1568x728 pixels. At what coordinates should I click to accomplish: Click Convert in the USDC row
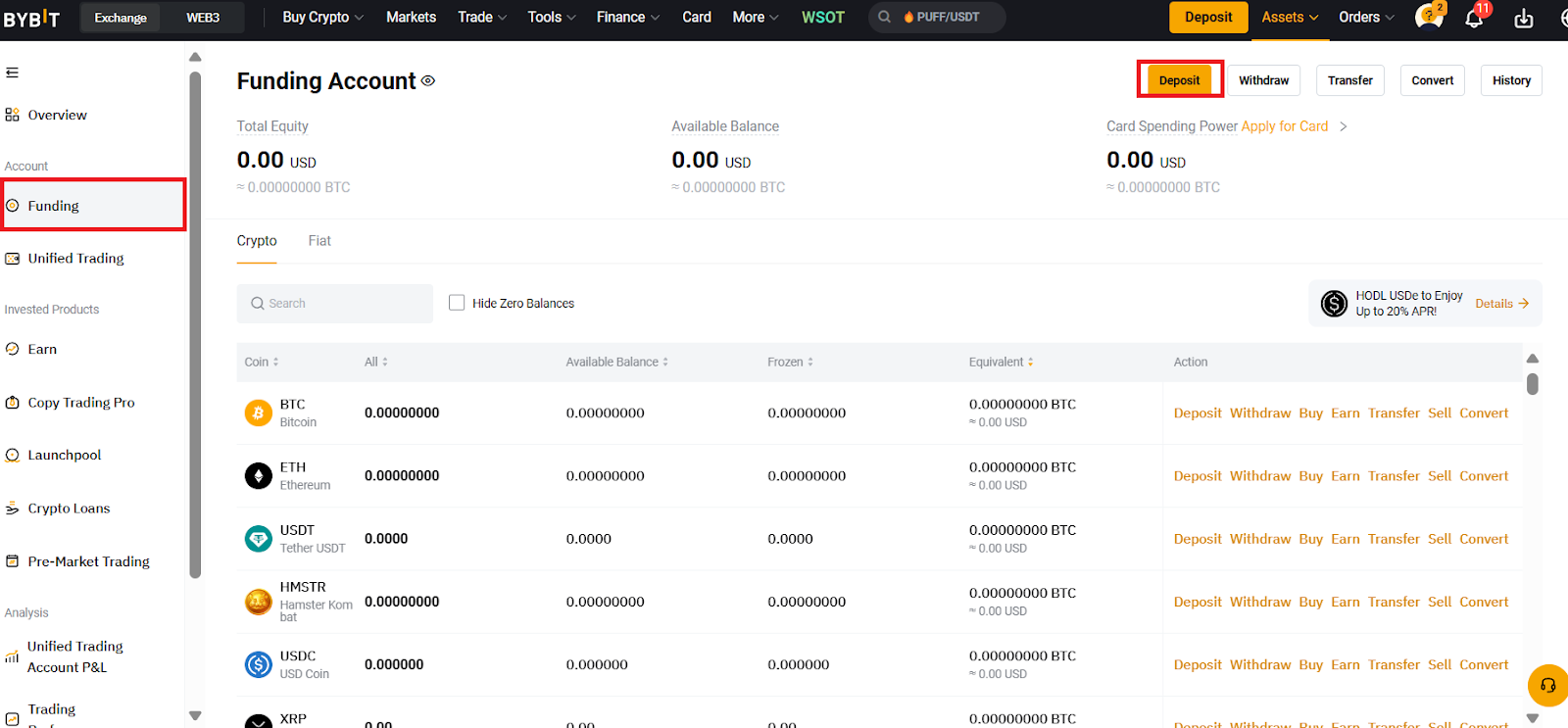[1484, 664]
